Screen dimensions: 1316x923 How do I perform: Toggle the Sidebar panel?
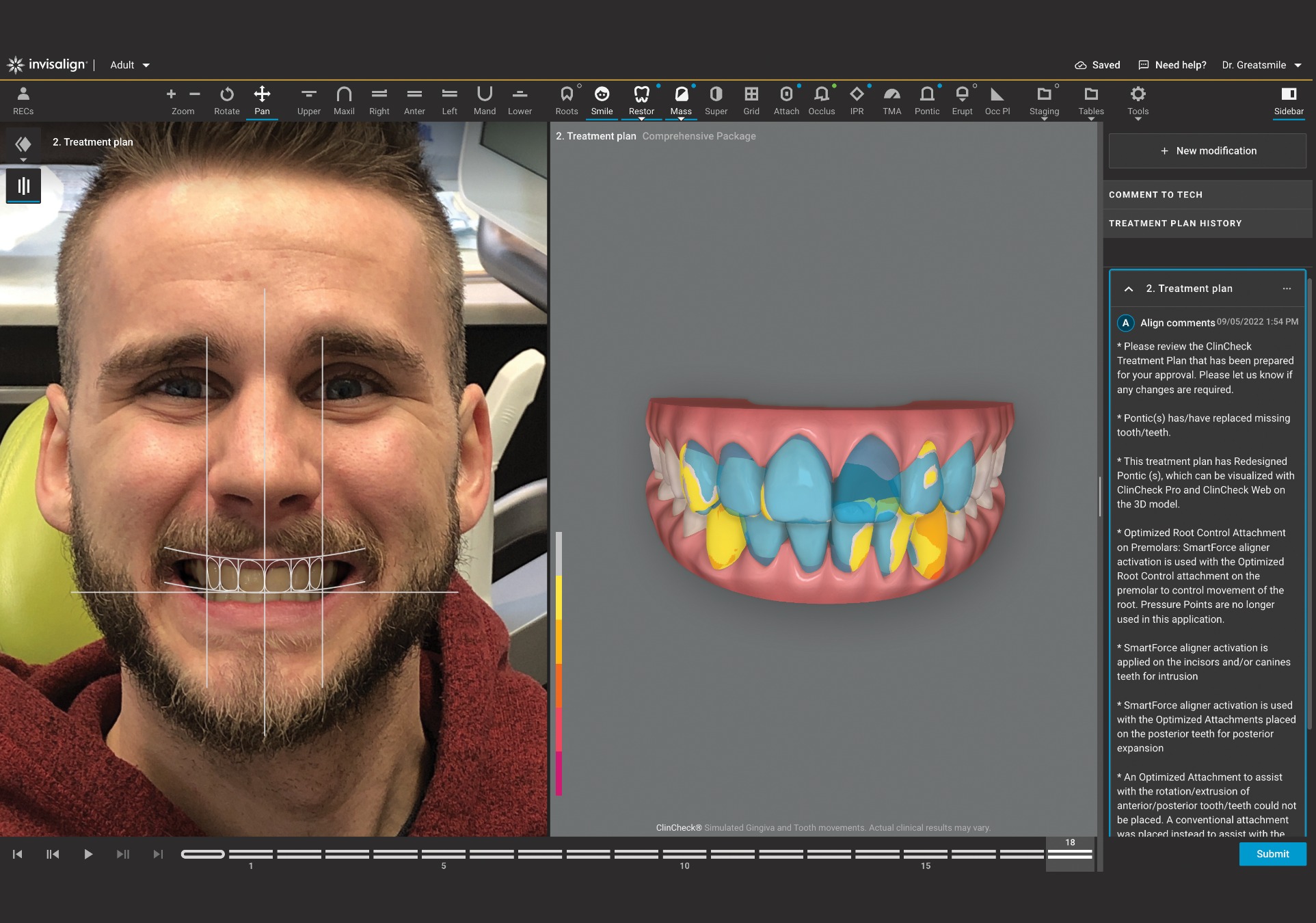click(x=1289, y=100)
